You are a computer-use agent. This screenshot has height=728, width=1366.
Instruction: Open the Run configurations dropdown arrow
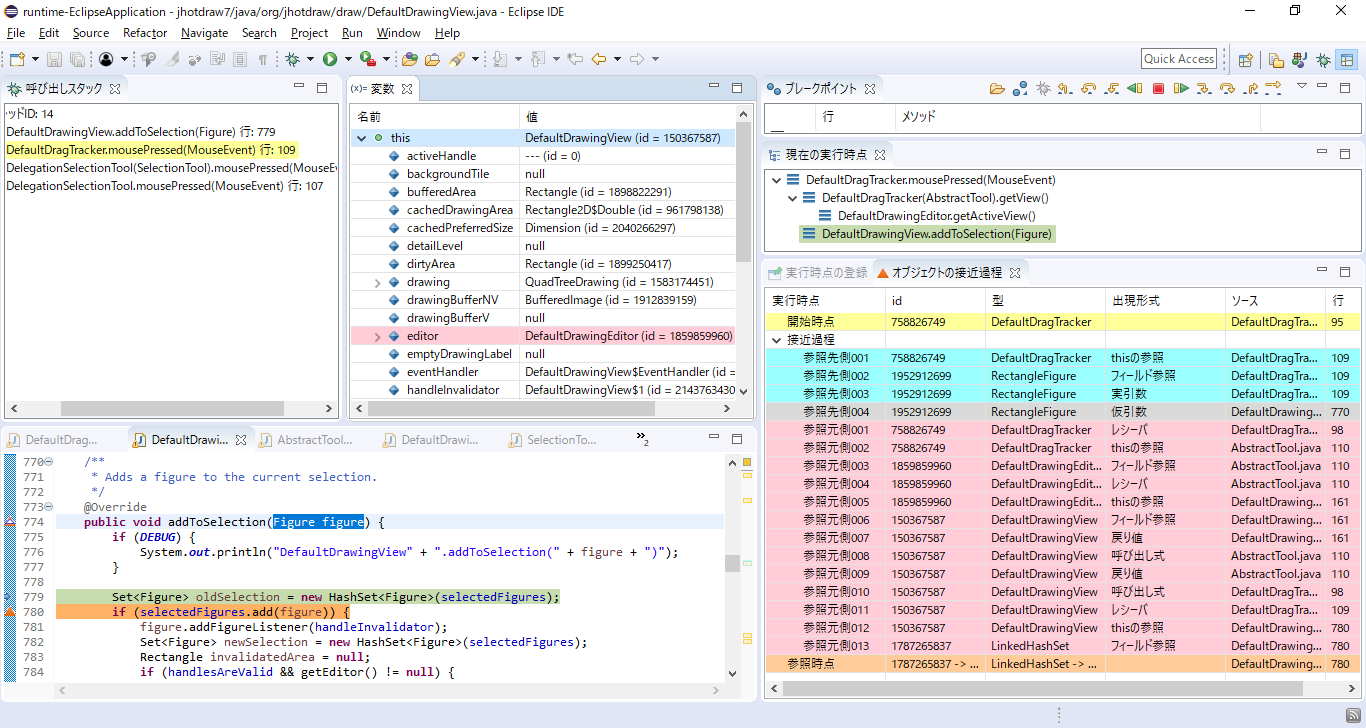[348, 59]
